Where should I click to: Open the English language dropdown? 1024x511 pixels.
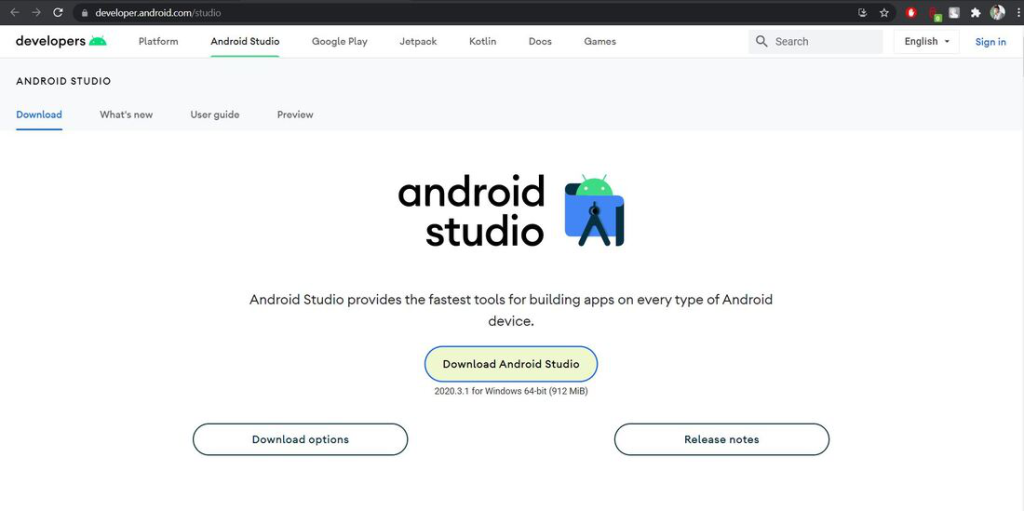coord(926,41)
